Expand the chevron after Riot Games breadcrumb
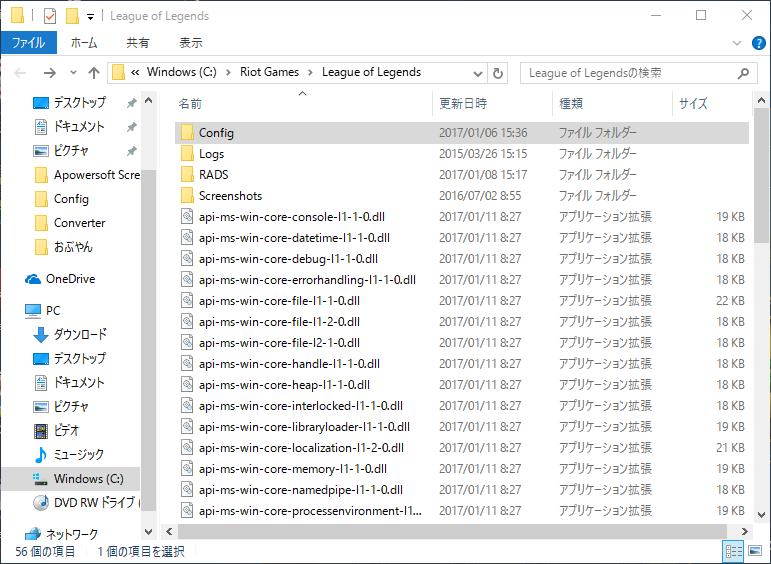 point(310,72)
